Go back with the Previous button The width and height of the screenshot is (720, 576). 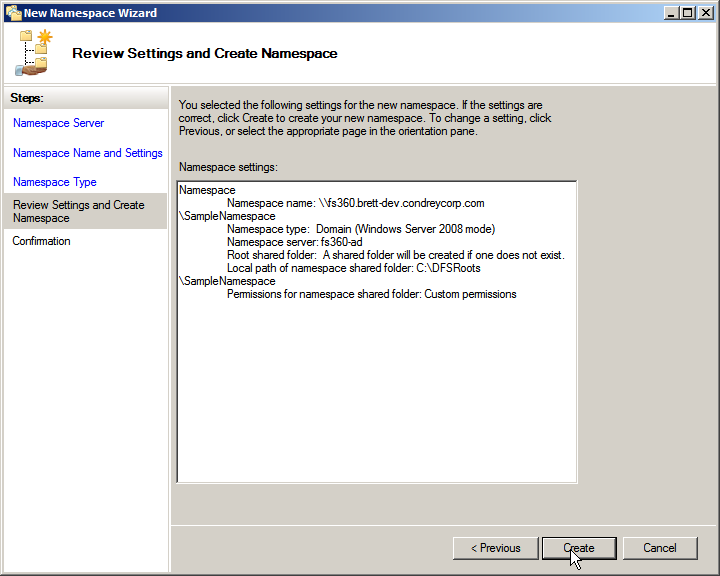(x=495, y=548)
